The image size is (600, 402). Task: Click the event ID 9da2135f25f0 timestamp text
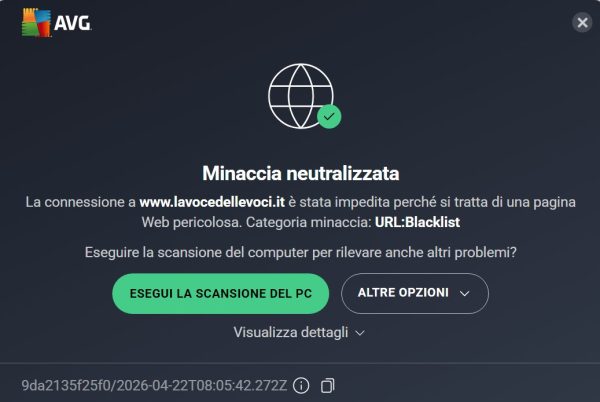(x=154, y=386)
